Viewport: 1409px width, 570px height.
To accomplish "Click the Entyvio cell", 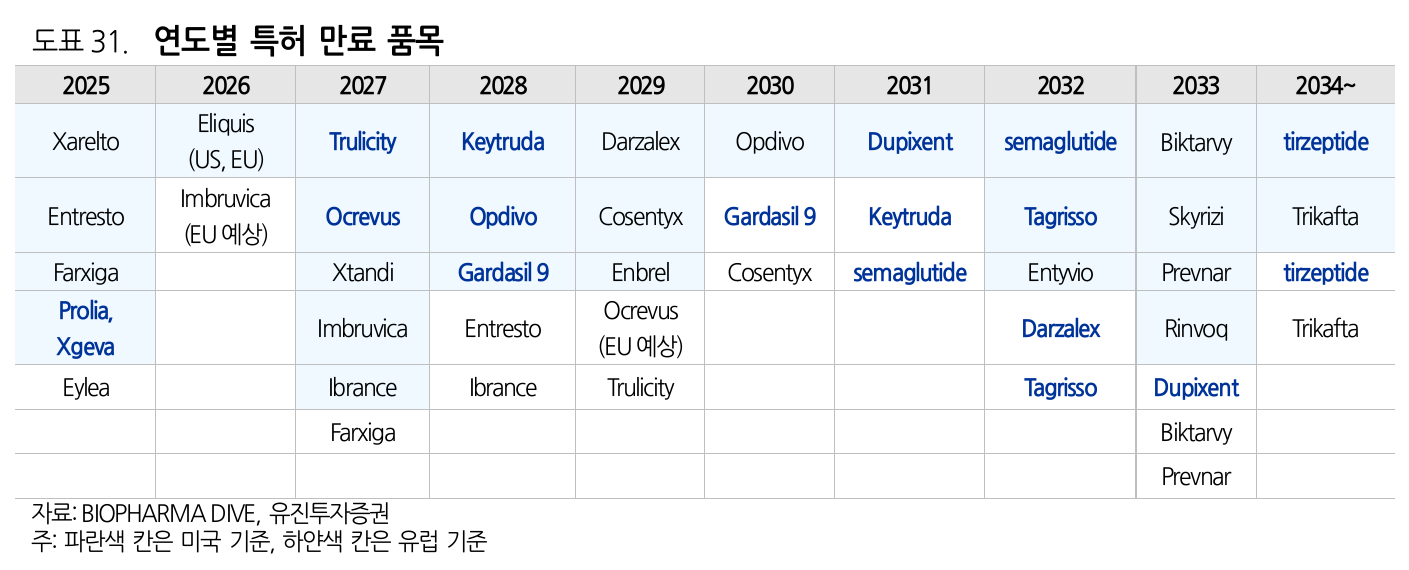I will tap(1060, 272).
